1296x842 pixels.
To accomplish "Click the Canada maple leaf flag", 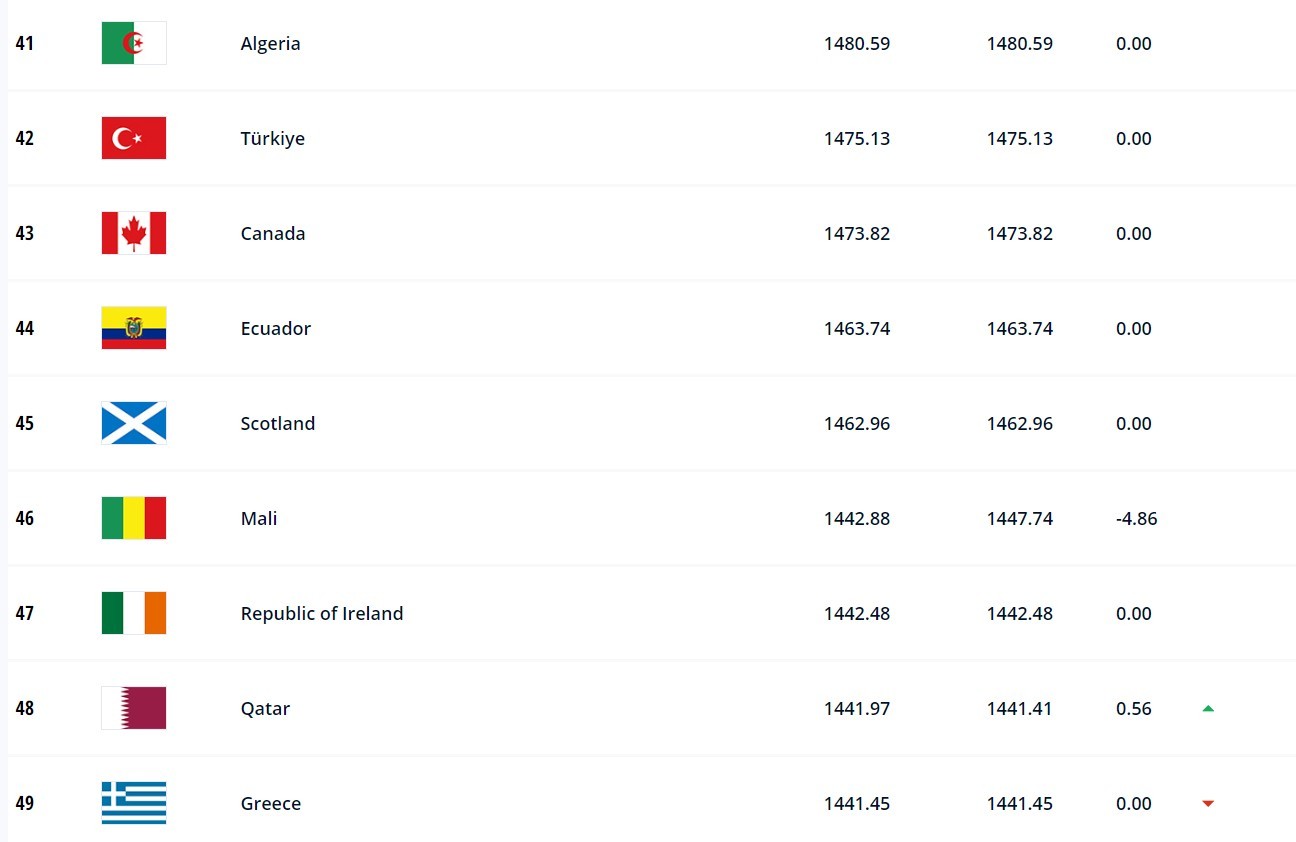I will (x=134, y=233).
